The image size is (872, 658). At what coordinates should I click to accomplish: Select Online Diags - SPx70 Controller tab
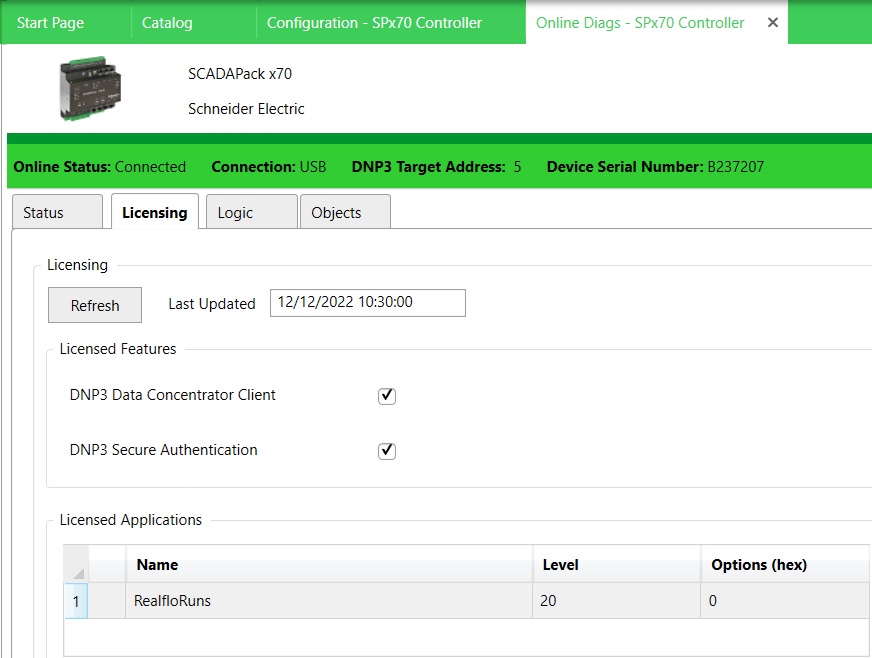pyautogui.click(x=640, y=23)
